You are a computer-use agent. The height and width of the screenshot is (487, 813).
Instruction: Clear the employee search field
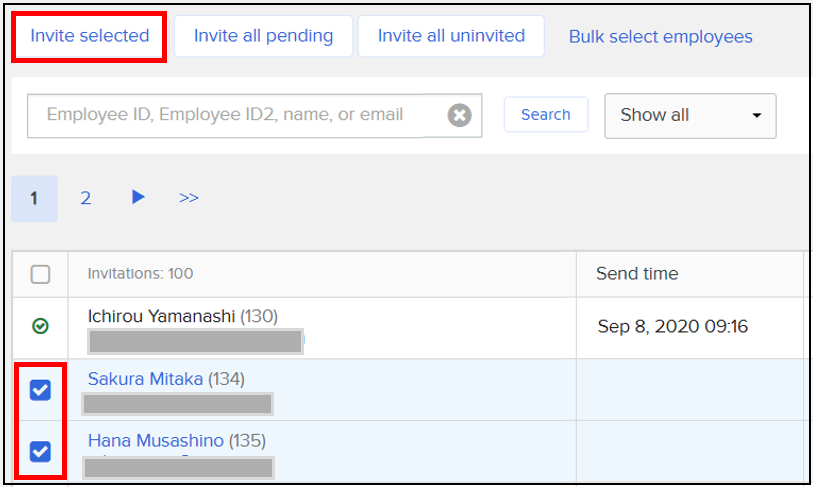(x=459, y=115)
